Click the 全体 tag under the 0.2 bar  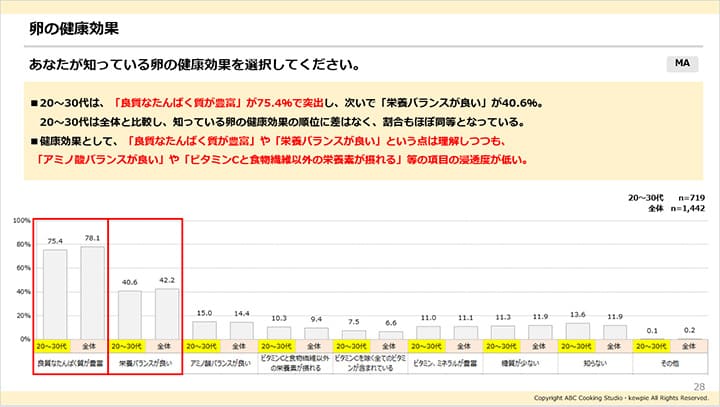(689, 346)
